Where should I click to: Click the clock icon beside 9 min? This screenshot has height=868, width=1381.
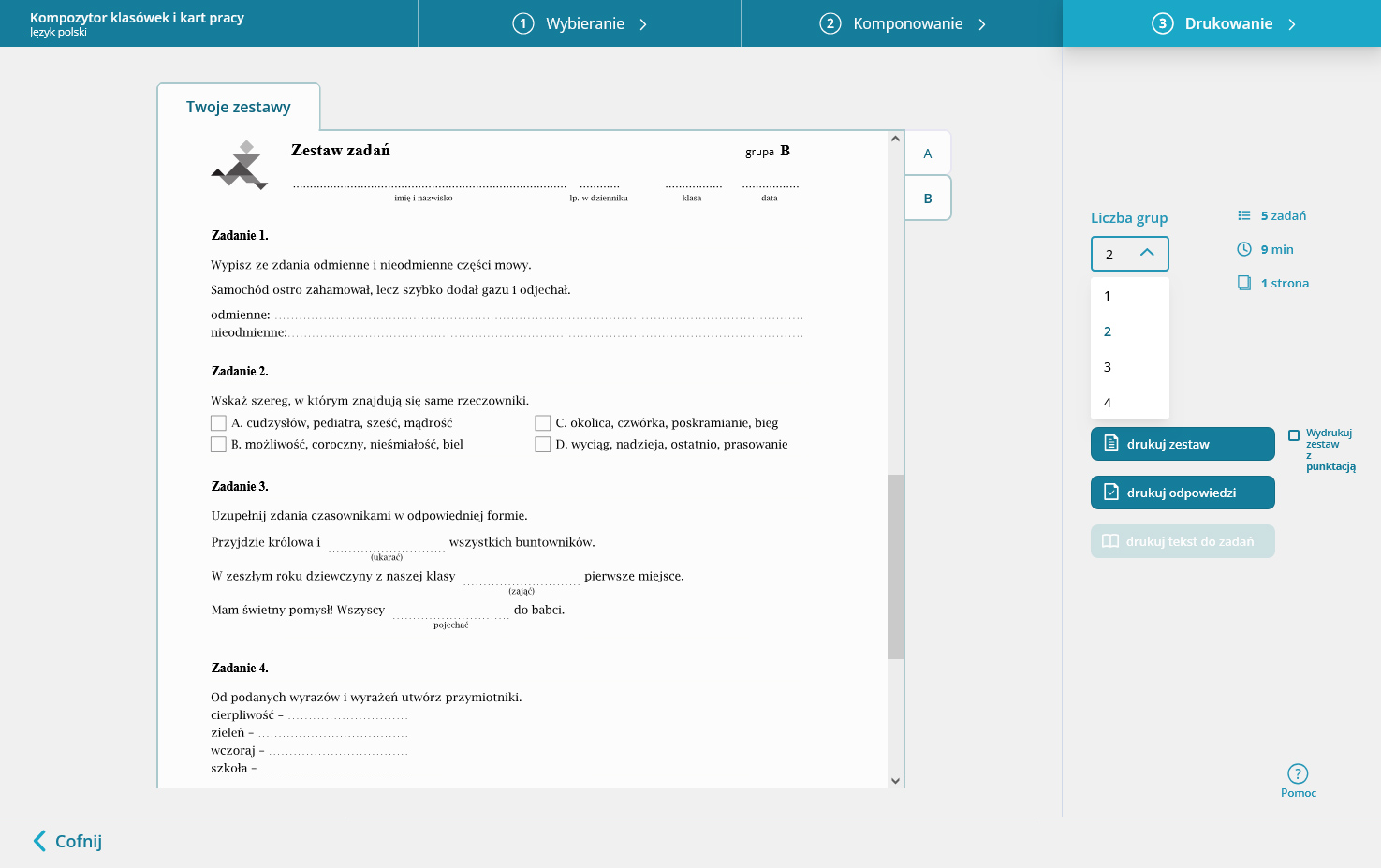pyautogui.click(x=1244, y=249)
